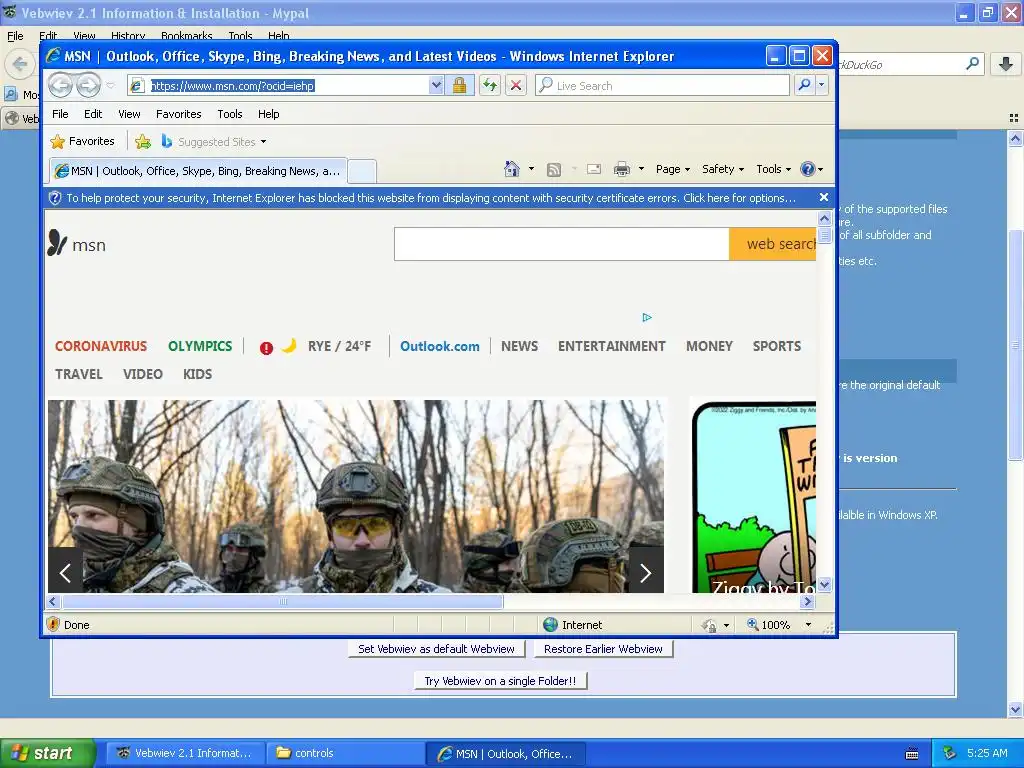Open the Favorites star panel button

tap(82, 141)
